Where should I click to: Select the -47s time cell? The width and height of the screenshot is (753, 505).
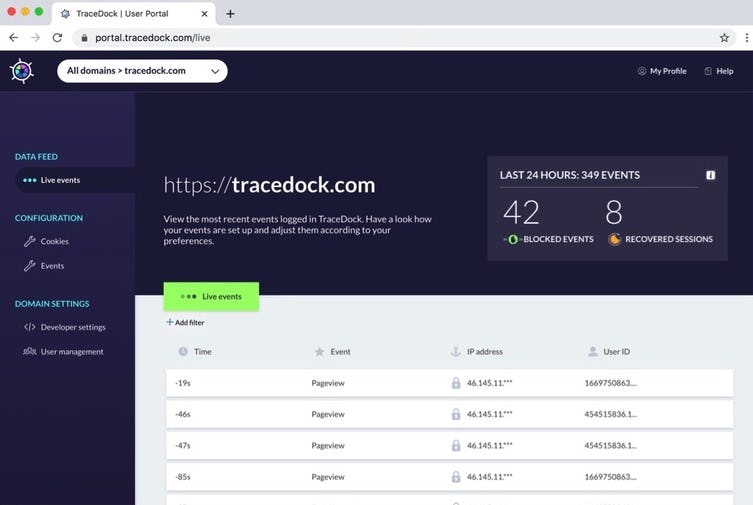(183, 445)
